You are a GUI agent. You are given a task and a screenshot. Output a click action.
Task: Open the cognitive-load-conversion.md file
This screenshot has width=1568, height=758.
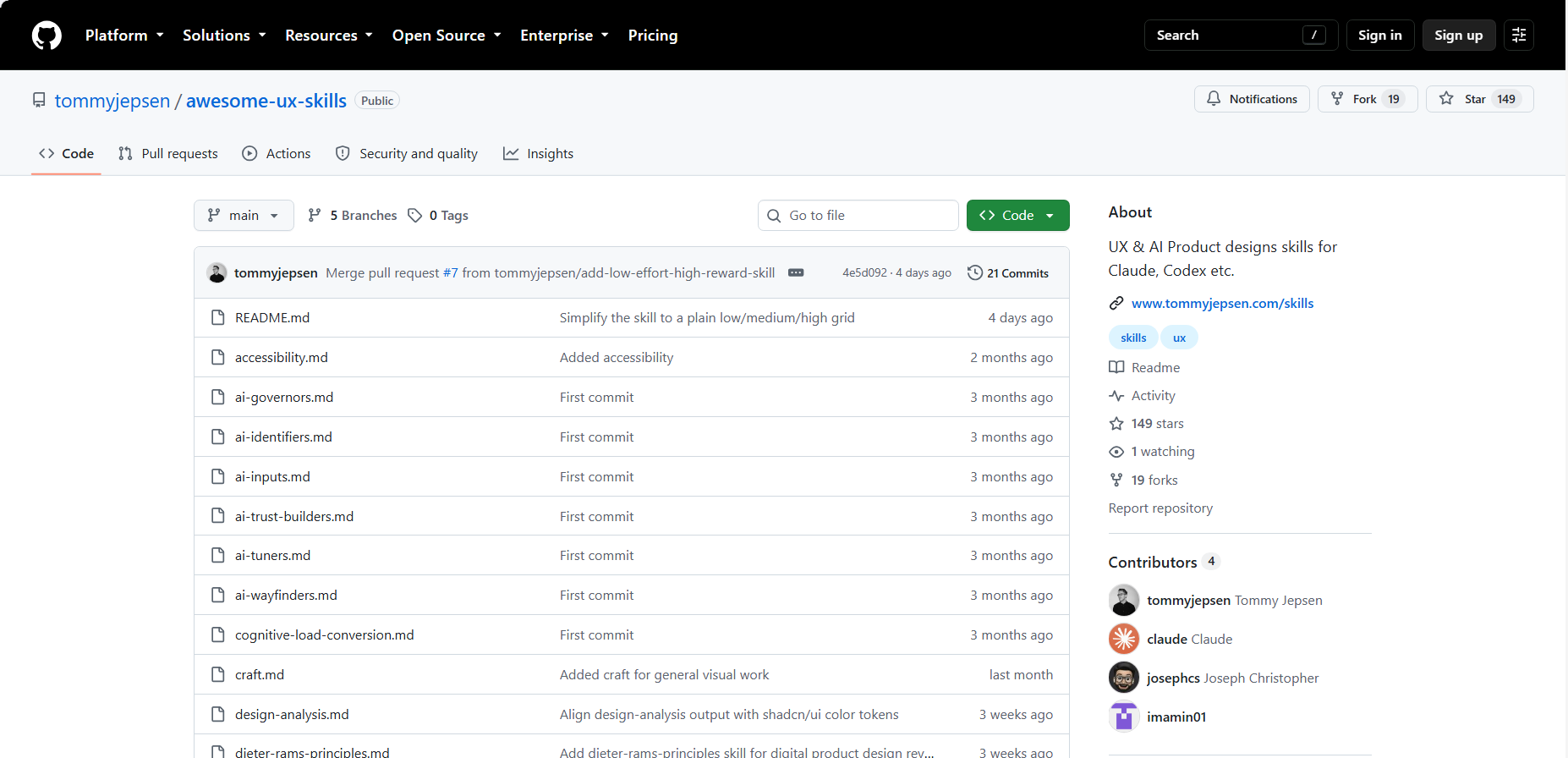(325, 635)
